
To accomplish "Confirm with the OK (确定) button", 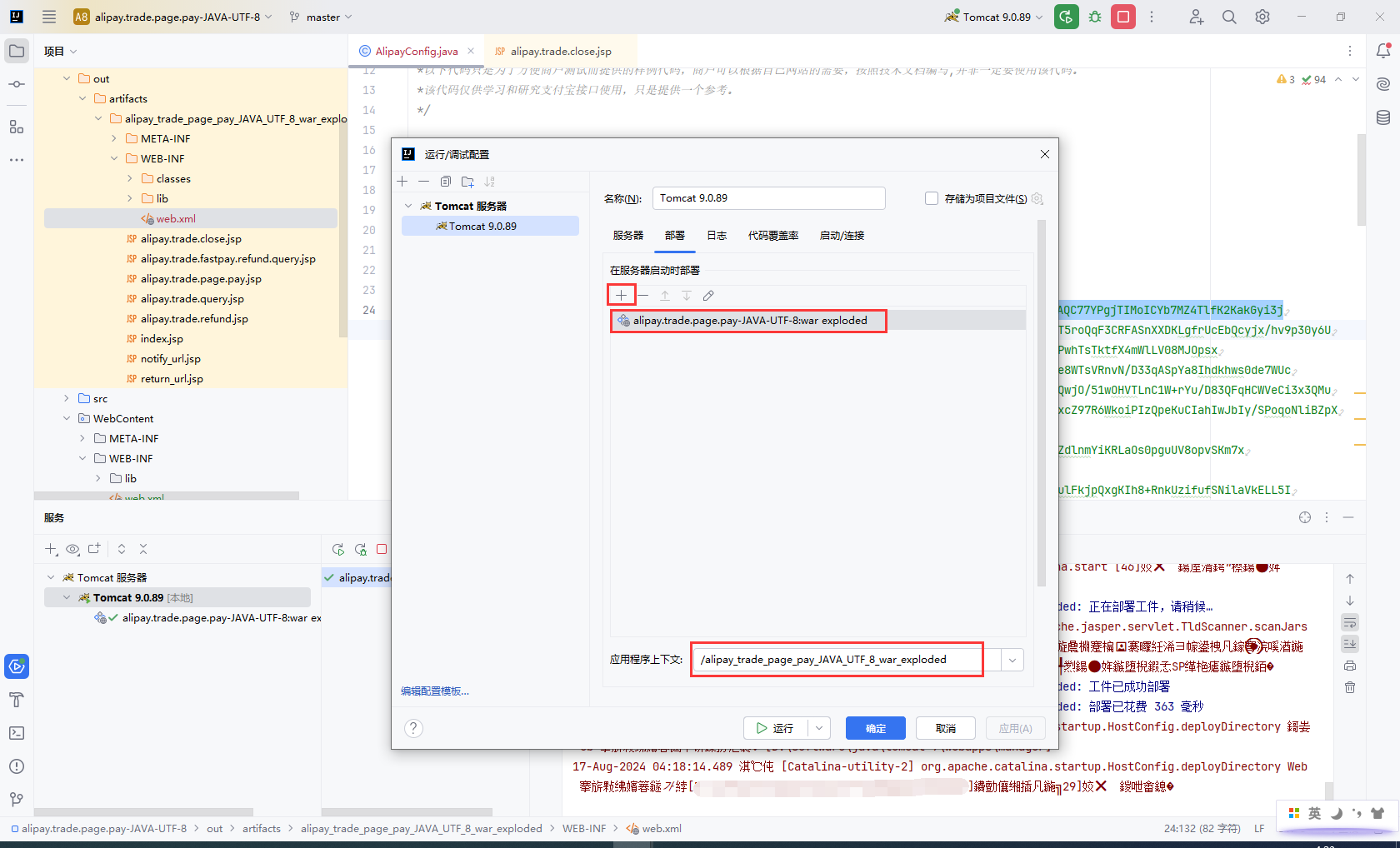I will 876,728.
